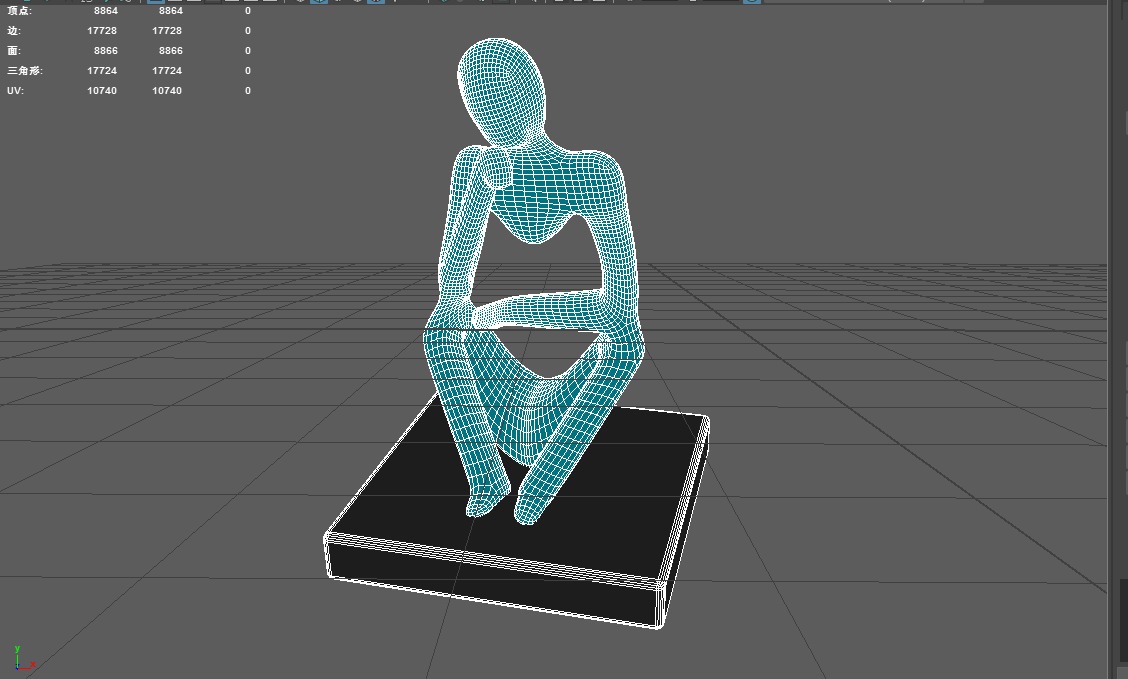The height and width of the screenshot is (679, 1128).
Task: Click the 顶点 vertex count label
Action: pos(19,11)
